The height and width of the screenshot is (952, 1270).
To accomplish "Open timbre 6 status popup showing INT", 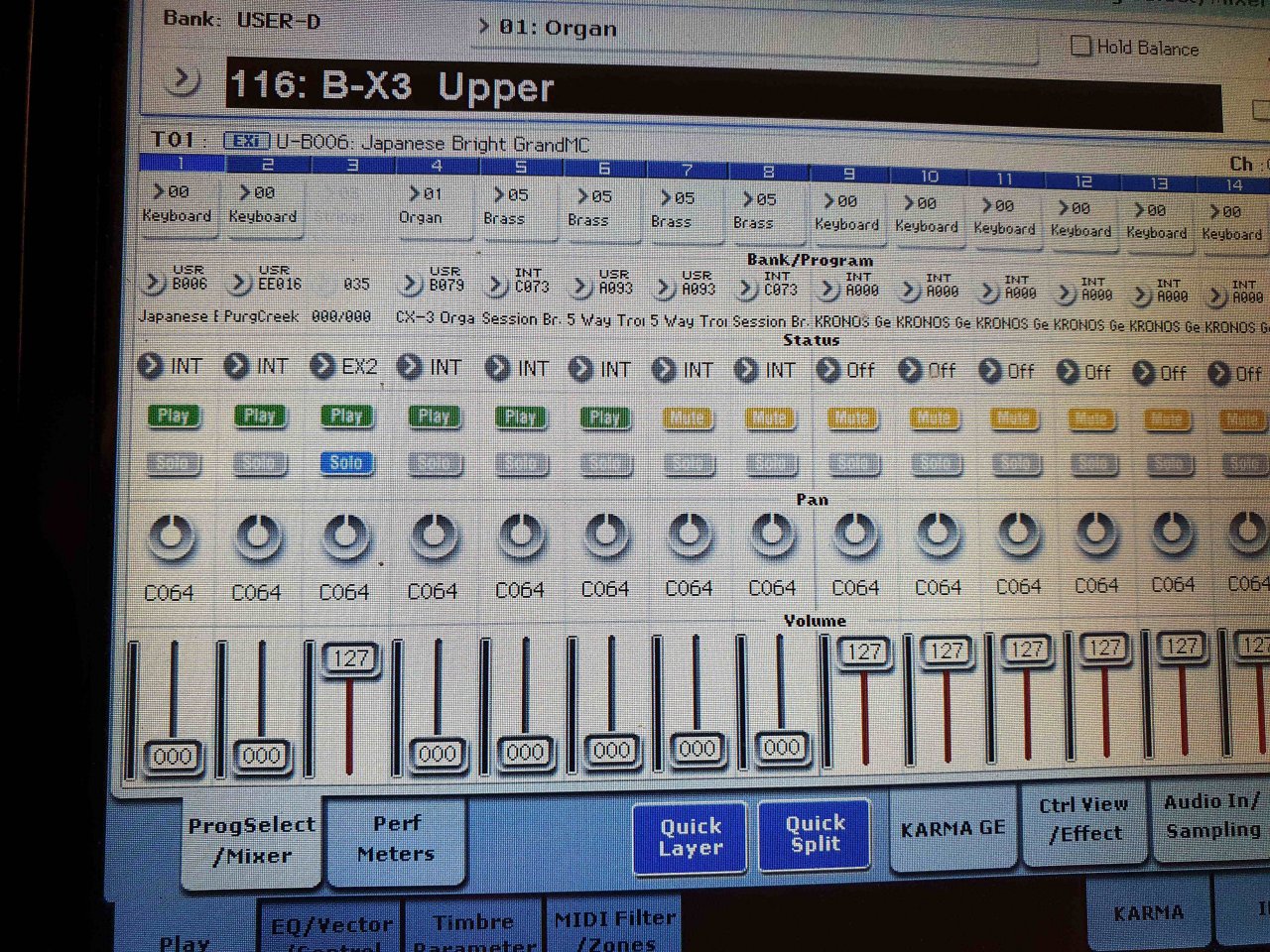I will click(580, 369).
